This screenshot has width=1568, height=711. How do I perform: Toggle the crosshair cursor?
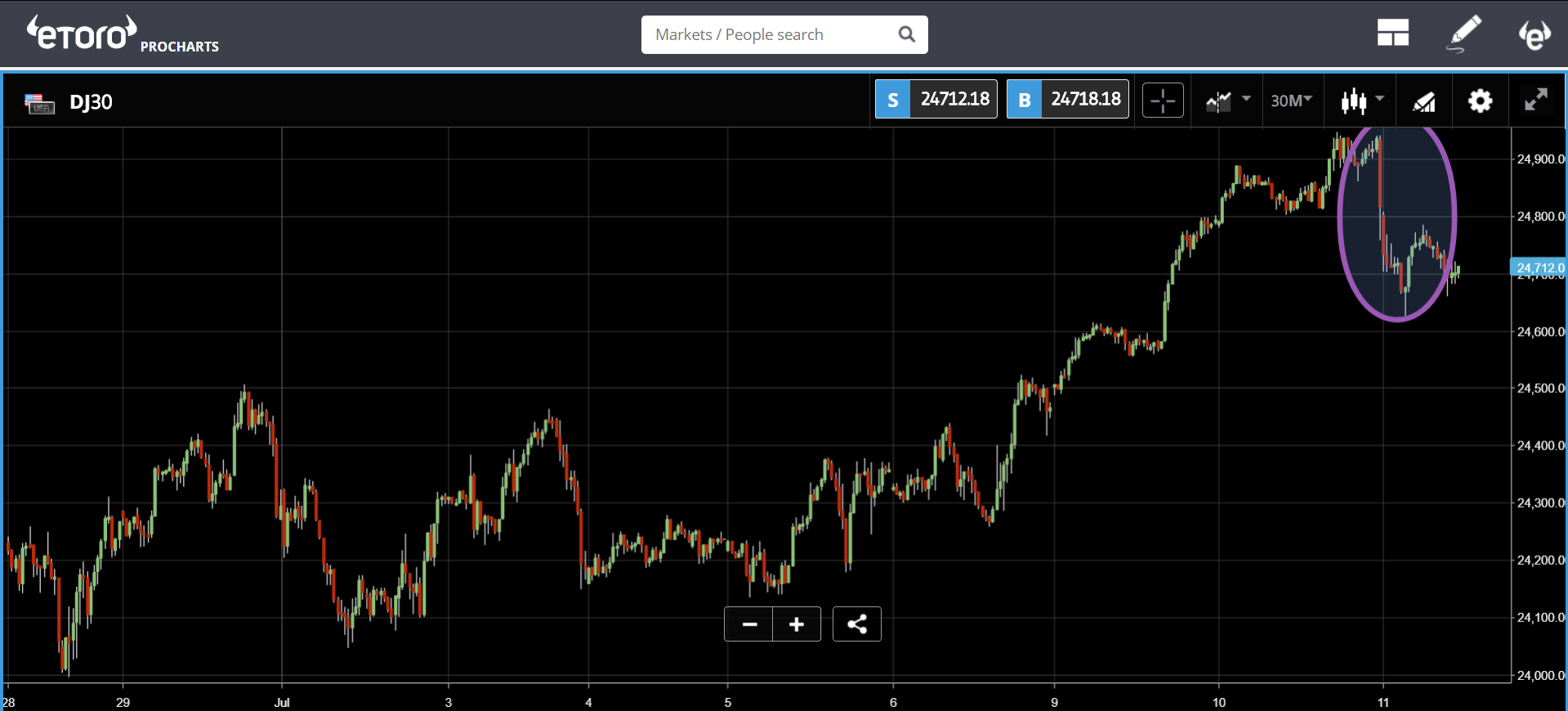(1162, 101)
